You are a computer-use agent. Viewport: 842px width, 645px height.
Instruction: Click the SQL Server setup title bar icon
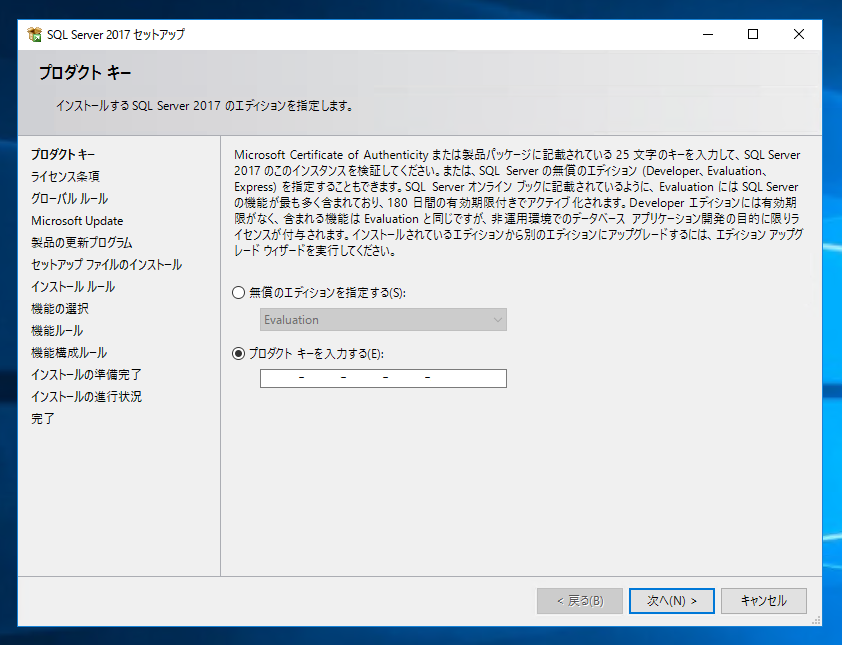34,34
